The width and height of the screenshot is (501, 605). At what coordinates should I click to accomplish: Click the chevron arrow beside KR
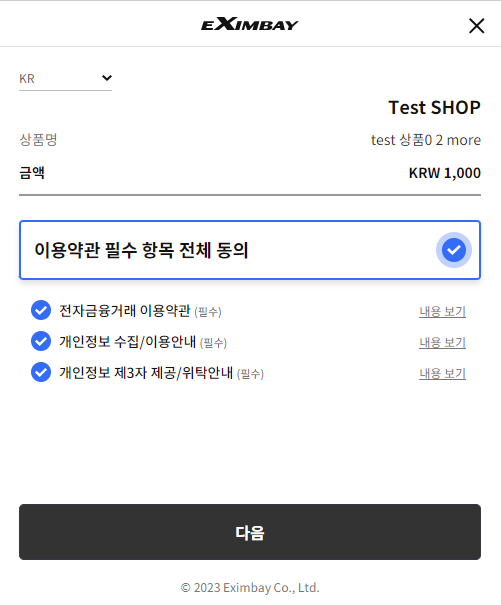[x=107, y=78]
